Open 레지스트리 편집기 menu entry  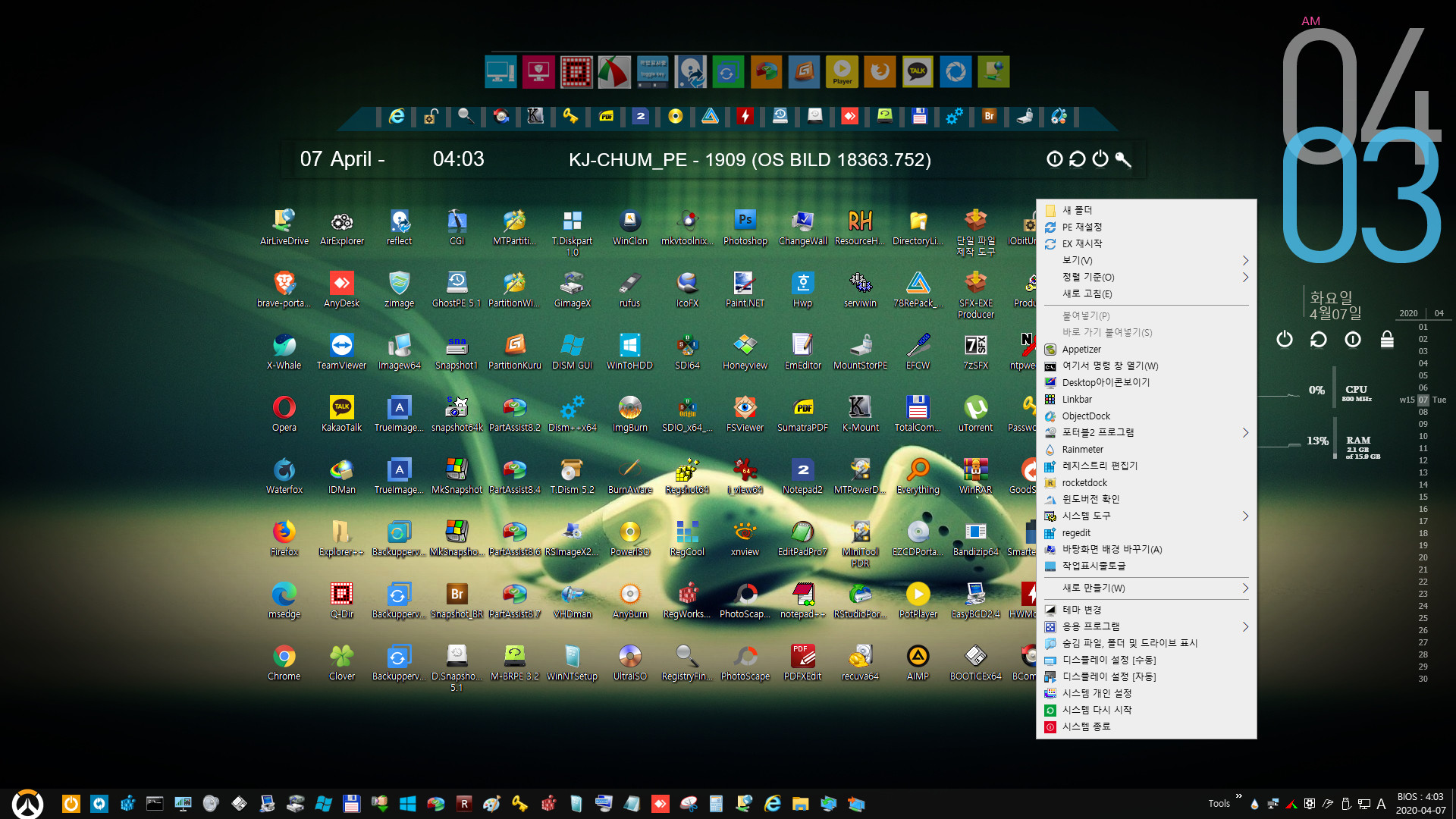tap(1146, 466)
